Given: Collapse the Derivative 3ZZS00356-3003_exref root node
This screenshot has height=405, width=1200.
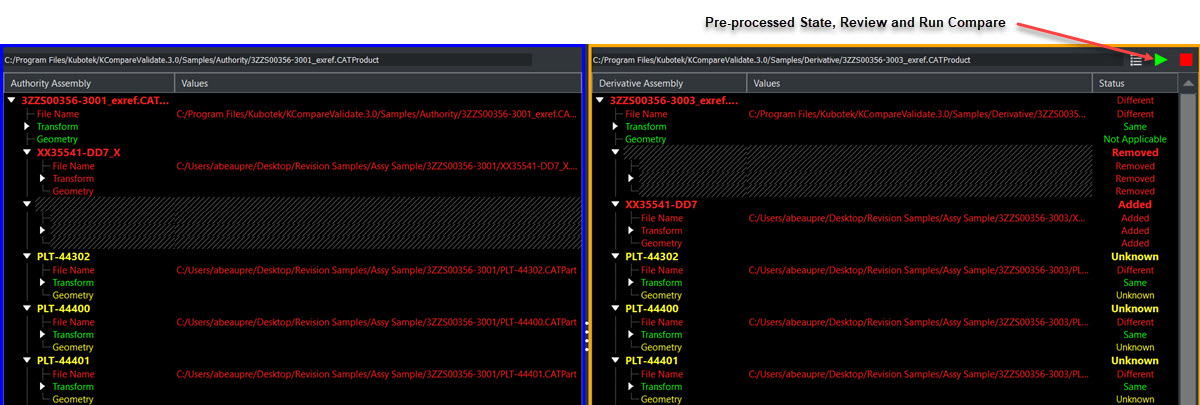Looking at the screenshot, I should point(599,100).
